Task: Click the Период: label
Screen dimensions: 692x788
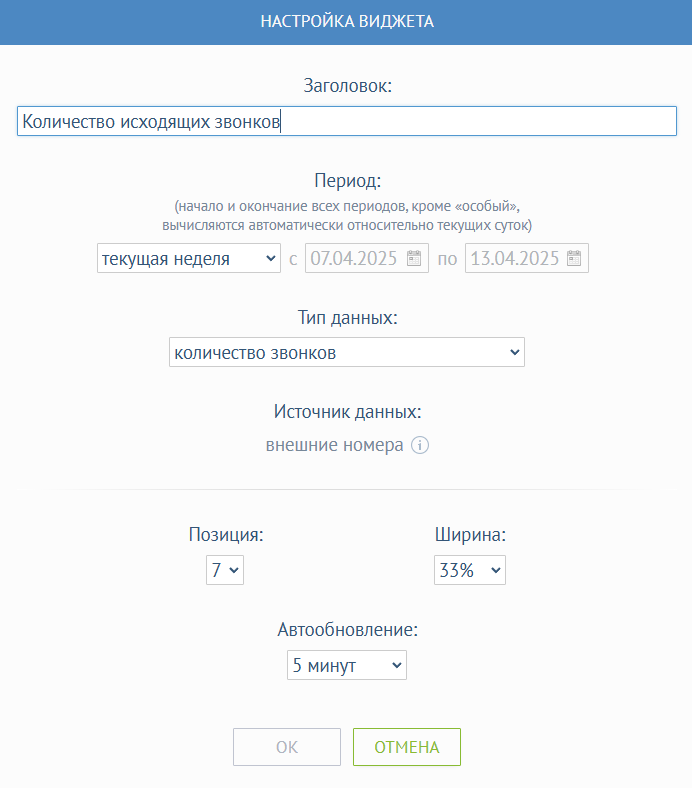Action: point(348,180)
